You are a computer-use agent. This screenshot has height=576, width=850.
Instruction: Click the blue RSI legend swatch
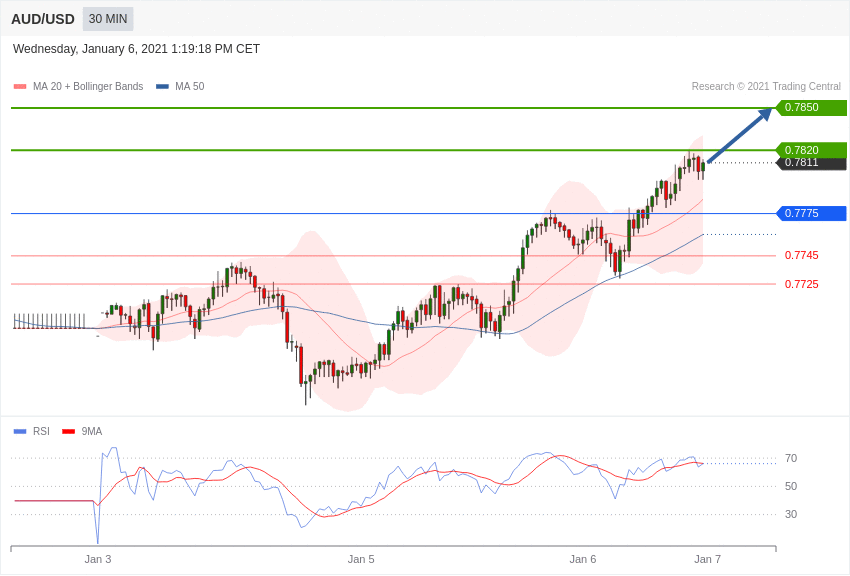coord(20,432)
